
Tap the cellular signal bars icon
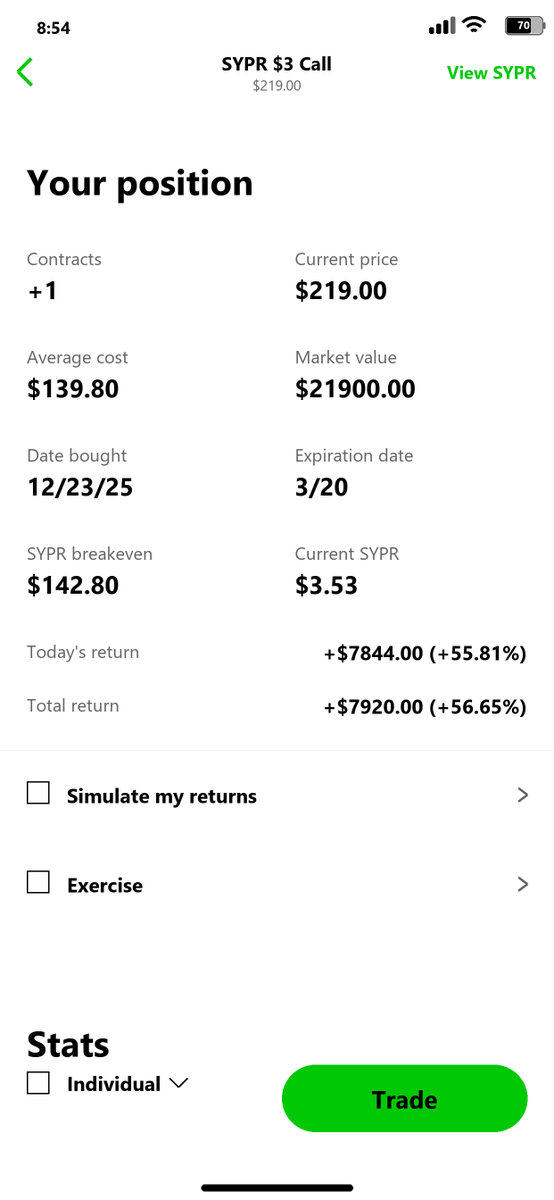pyautogui.click(x=442, y=27)
